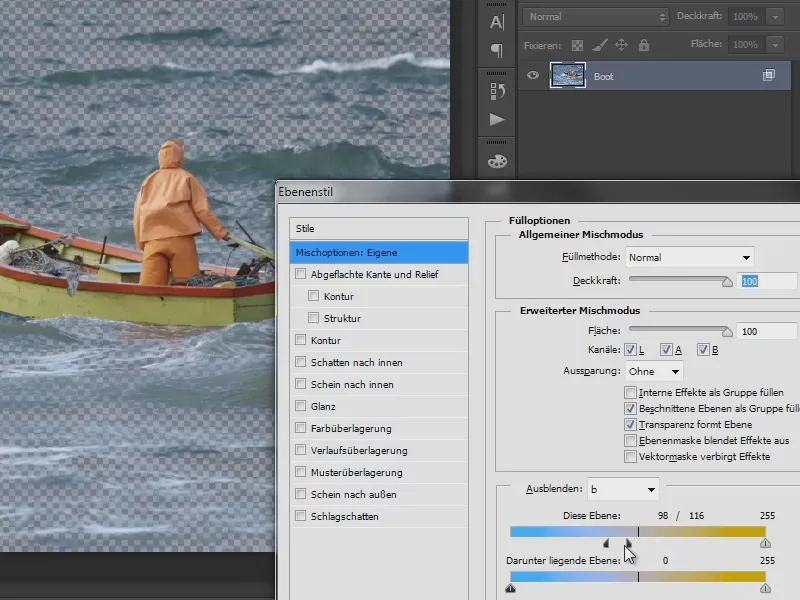Open the Schlagschatten style settings
Screen dimensions: 800x600
coord(344,516)
